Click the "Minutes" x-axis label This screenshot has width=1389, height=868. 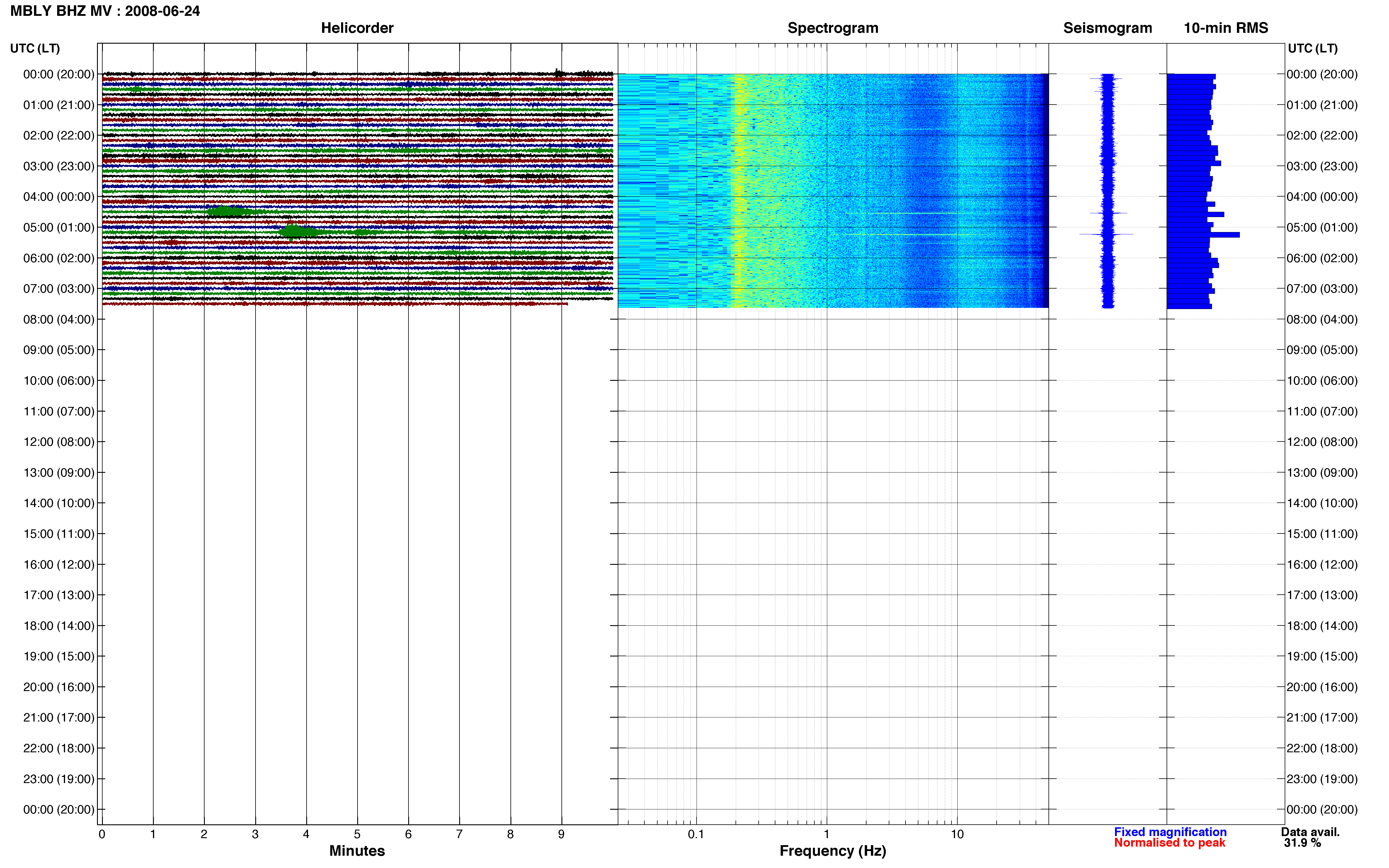pyautogui.click(x=357, y=851)
